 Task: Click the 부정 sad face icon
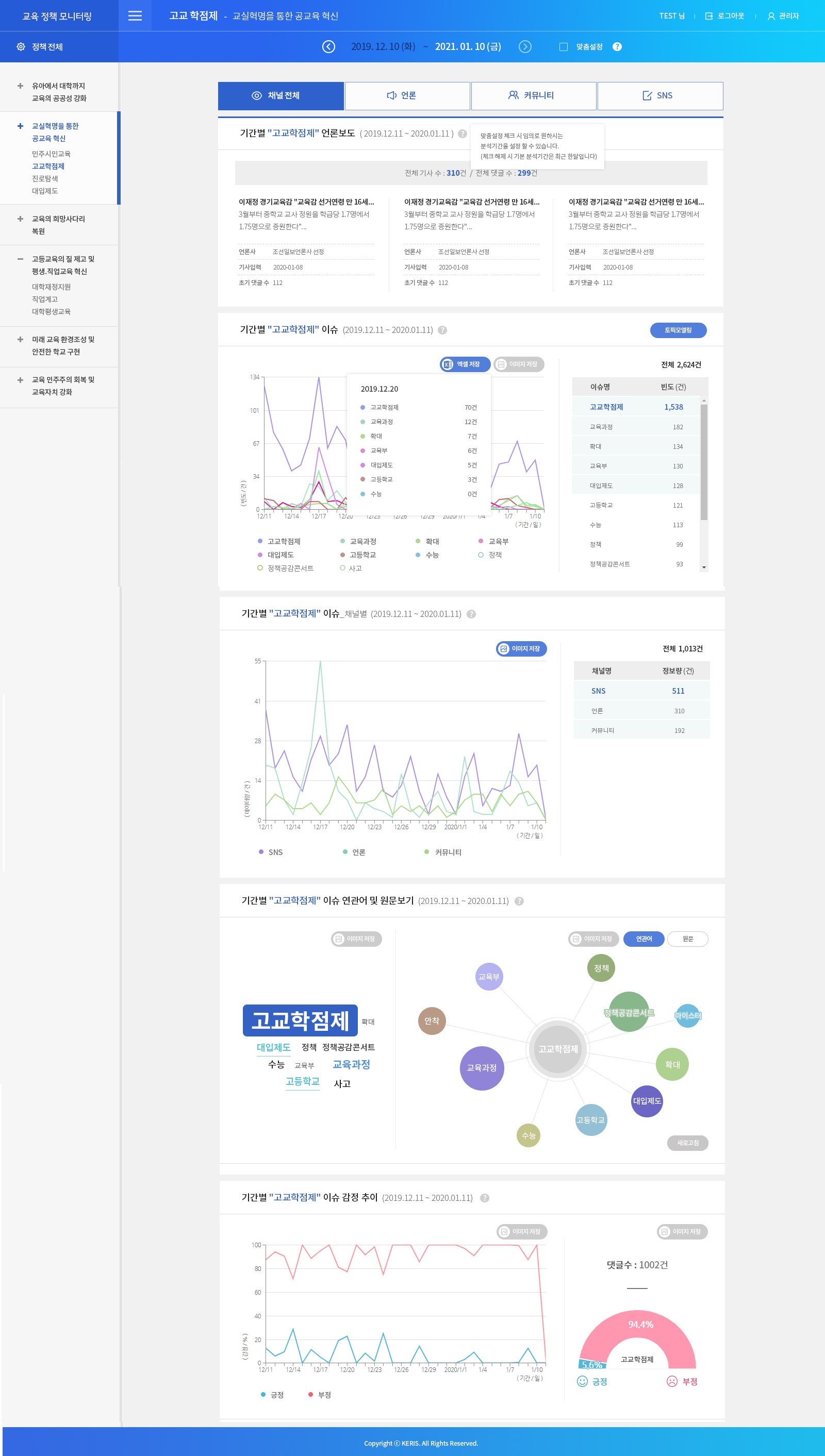point(672,1381)
